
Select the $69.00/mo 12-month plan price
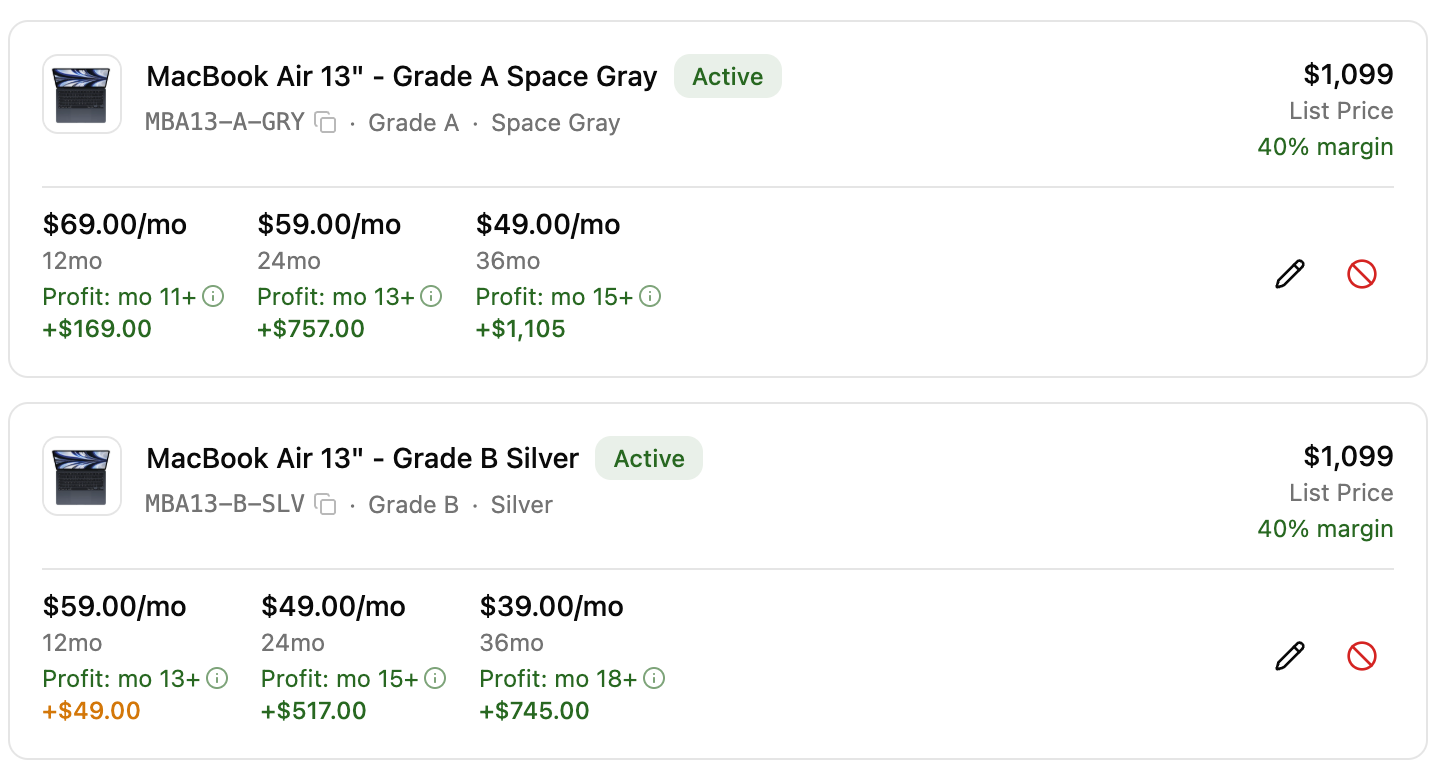115,225
